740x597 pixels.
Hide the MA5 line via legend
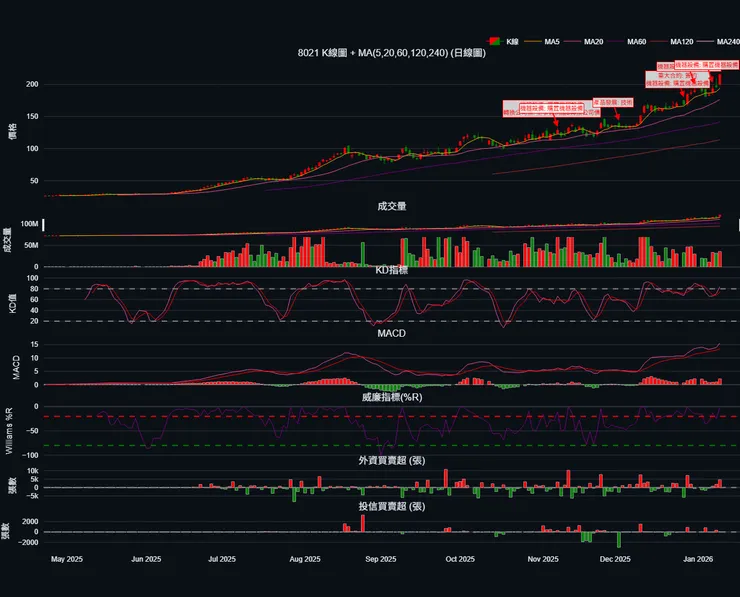pyautogui.click(x=542, y=42)
